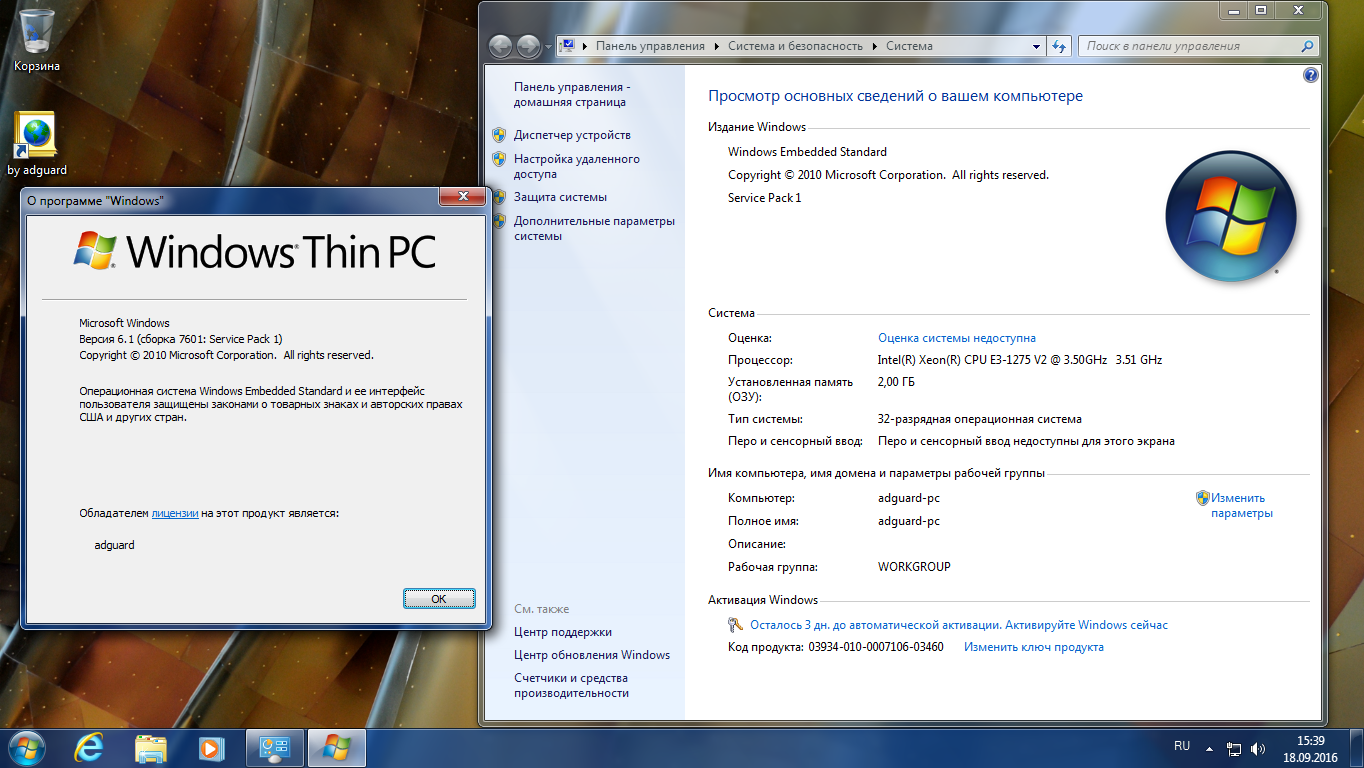Go to 'Панель управления' breadcrumb
The height and width of the screenshot is (768, 1364).
[650, 46]
